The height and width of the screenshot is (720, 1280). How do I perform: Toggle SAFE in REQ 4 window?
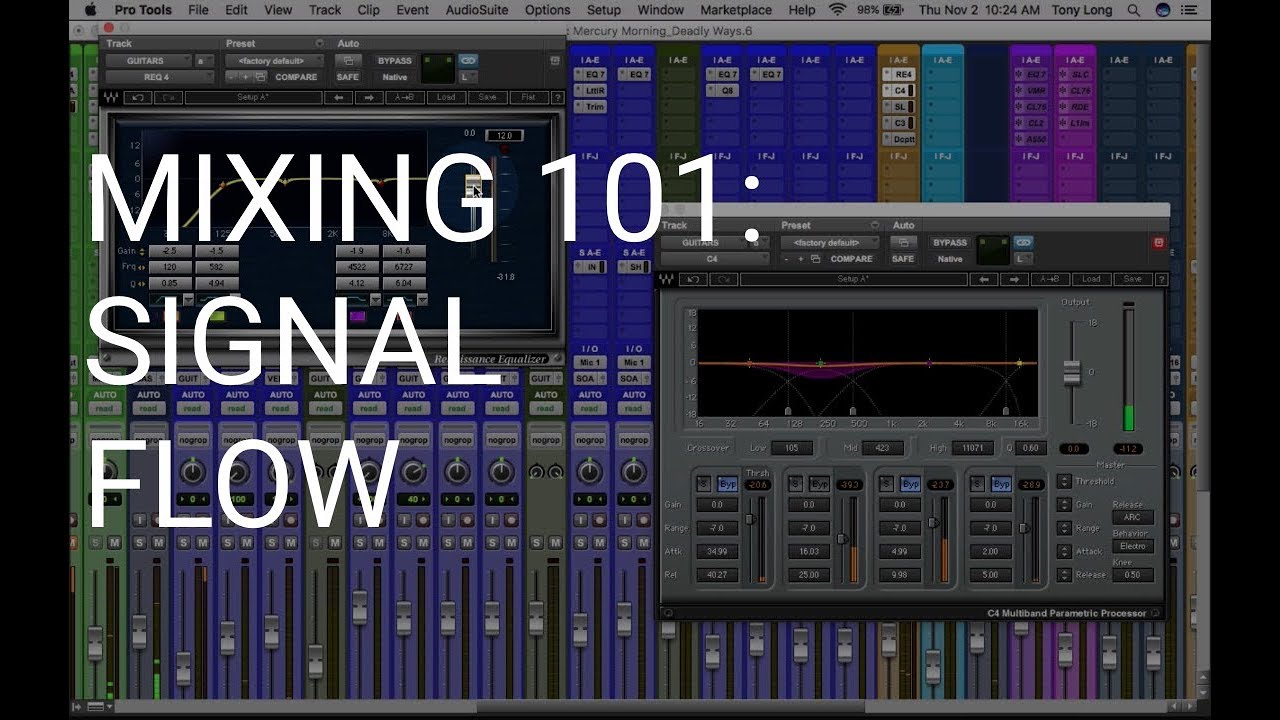pyautogui.click(x=347, y=77)
